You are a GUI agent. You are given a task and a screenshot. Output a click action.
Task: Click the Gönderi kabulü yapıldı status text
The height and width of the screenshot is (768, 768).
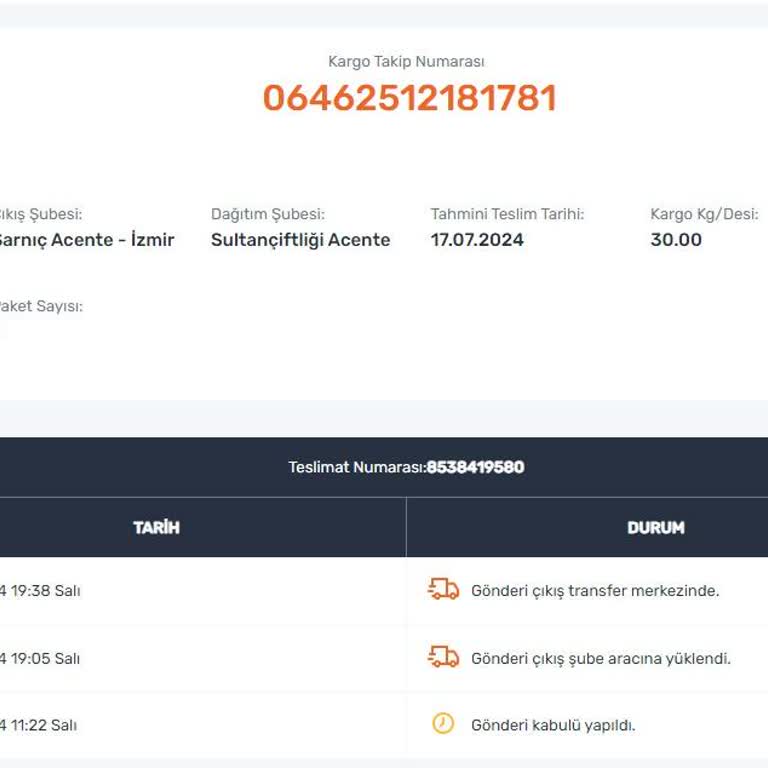tap(553, 725)
